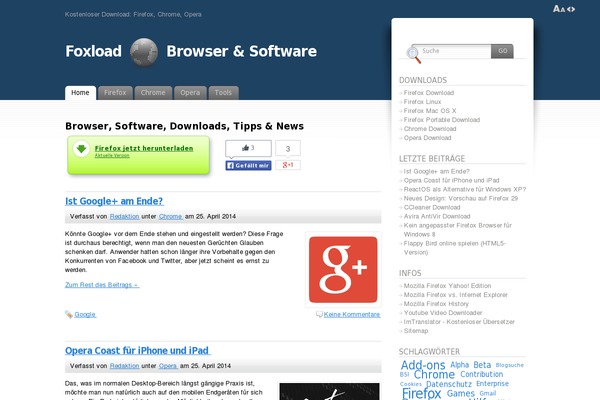
Task: Click the font size Aa icon
Action: [559, 9]
